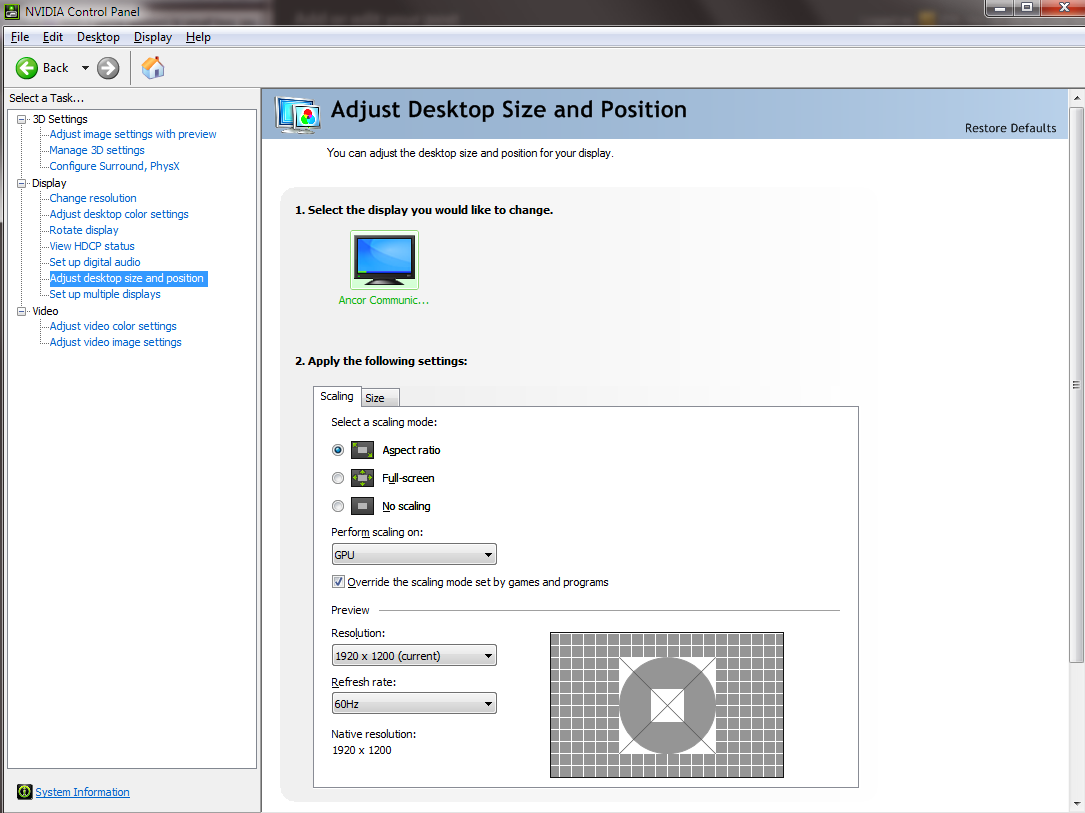This screenshot has width=1085, height=813.
Task: Open Adjust video image settings
Action: (x=116, y=342)
